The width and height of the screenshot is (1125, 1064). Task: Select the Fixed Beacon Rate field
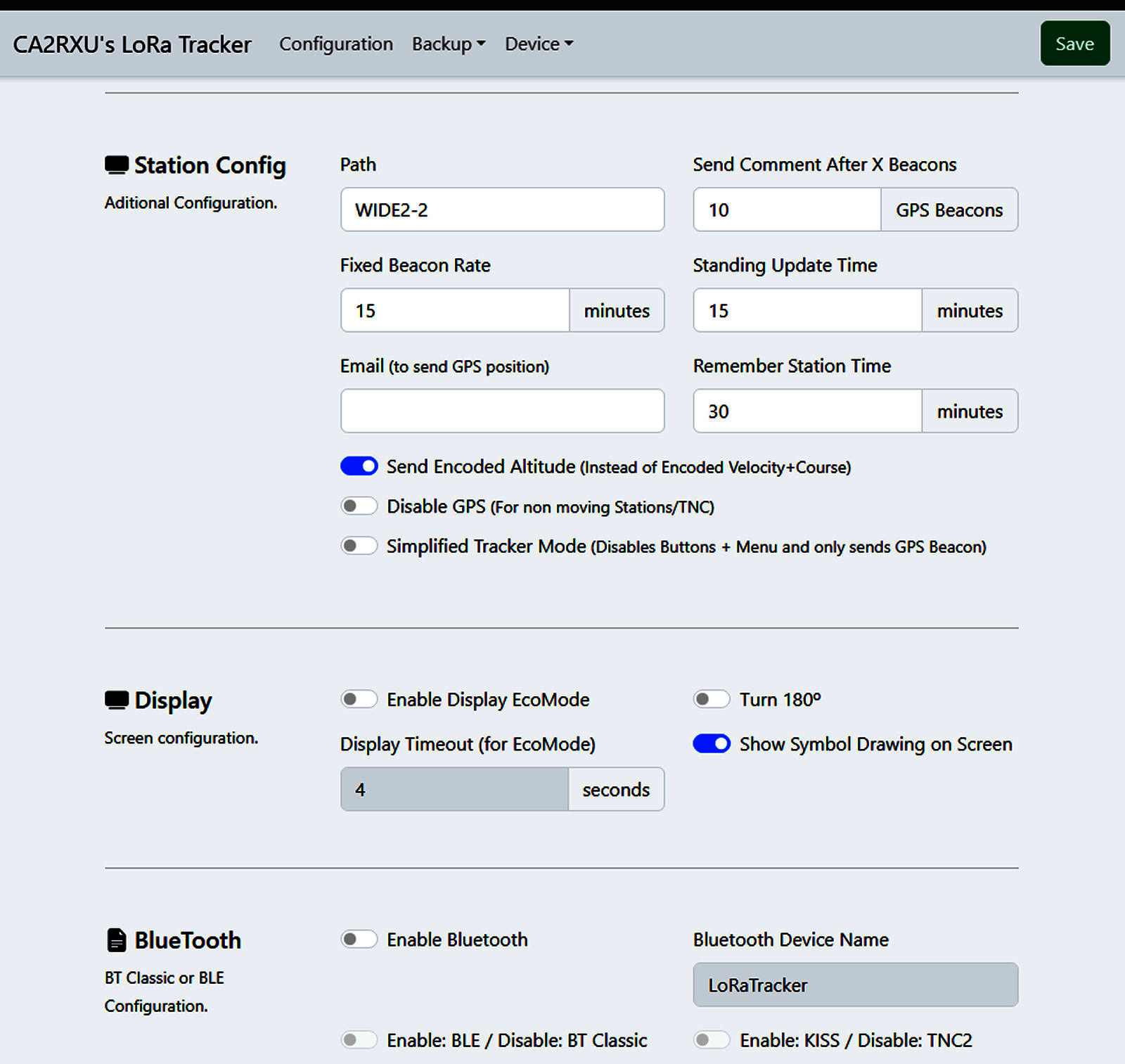455,310
